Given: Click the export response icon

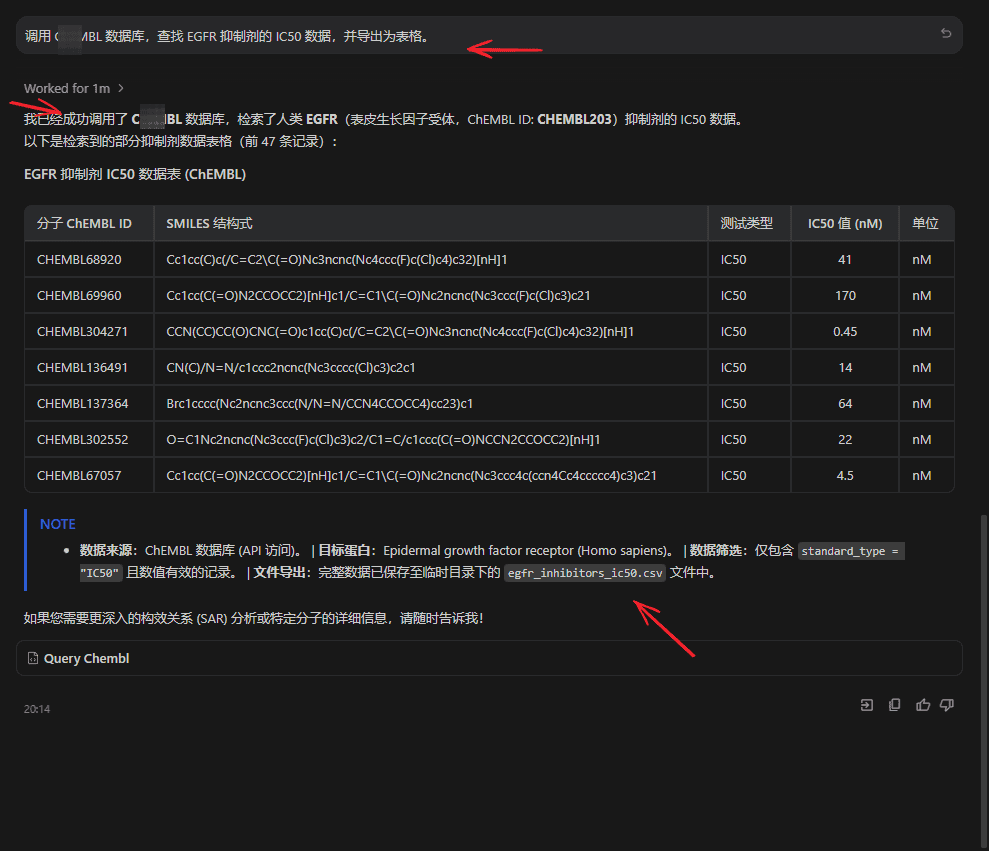Looking at the screenshot, I should click(x=867, y=705).
